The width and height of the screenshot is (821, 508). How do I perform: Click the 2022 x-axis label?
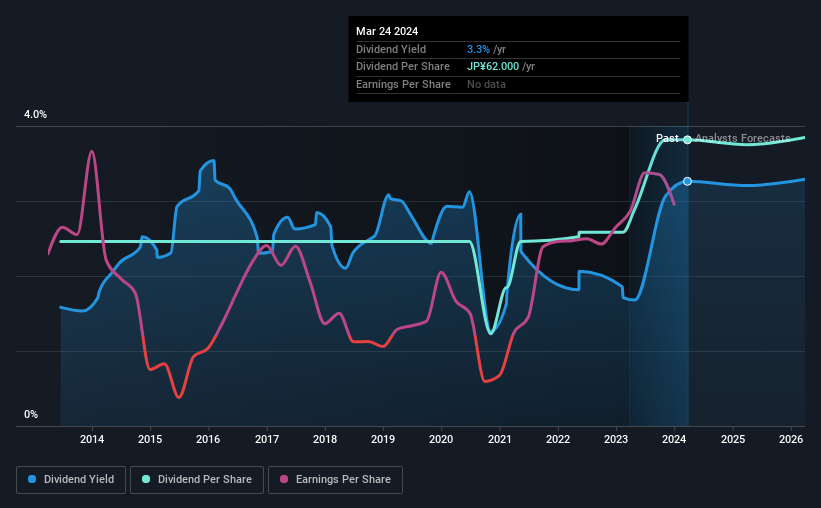click(x=558, y=439)
